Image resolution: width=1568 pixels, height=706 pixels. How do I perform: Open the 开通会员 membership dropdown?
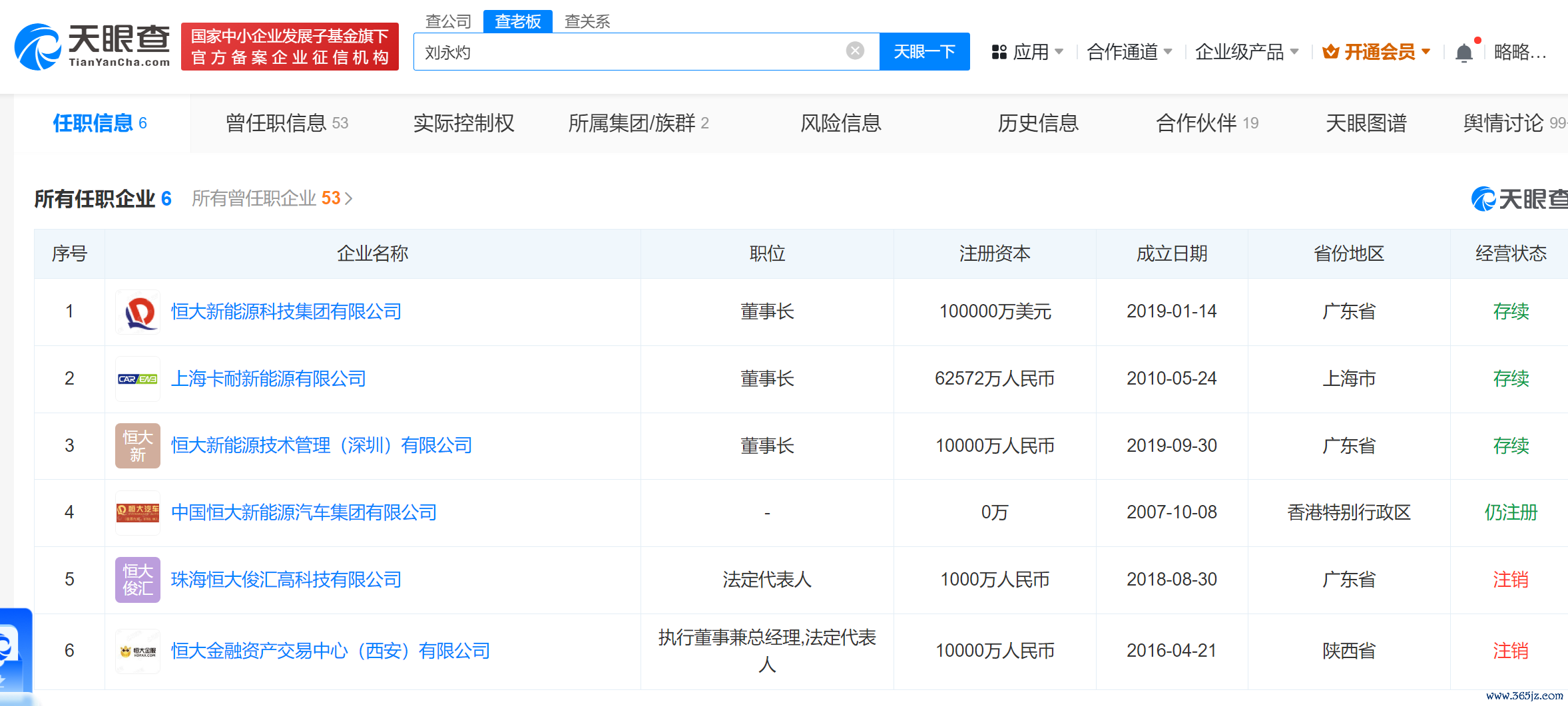[x=1377, y=52]
